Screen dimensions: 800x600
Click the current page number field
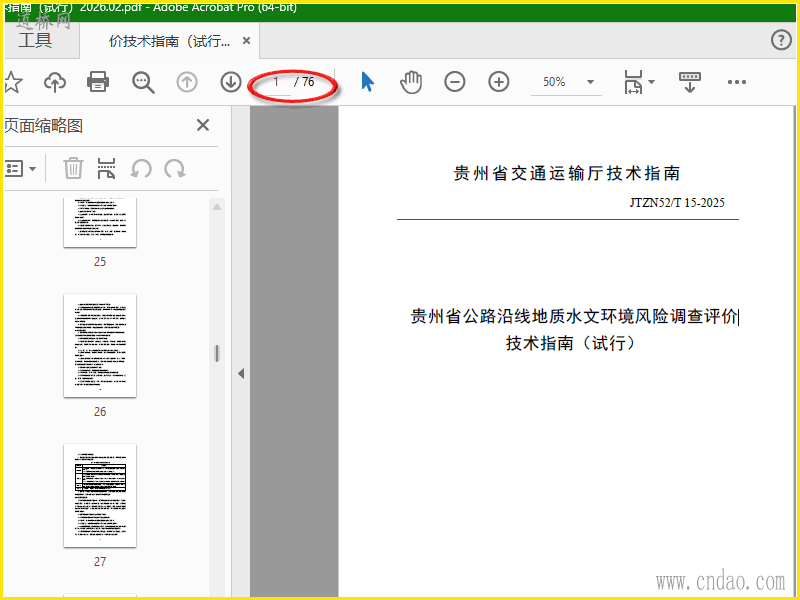point(276,82)
